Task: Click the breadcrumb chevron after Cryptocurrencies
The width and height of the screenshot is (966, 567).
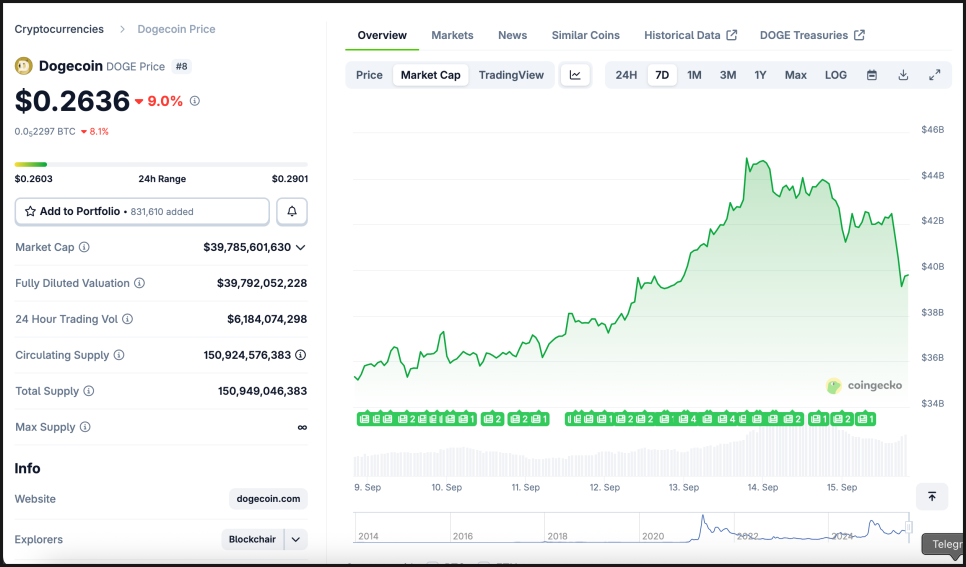Action: [123, 29]
